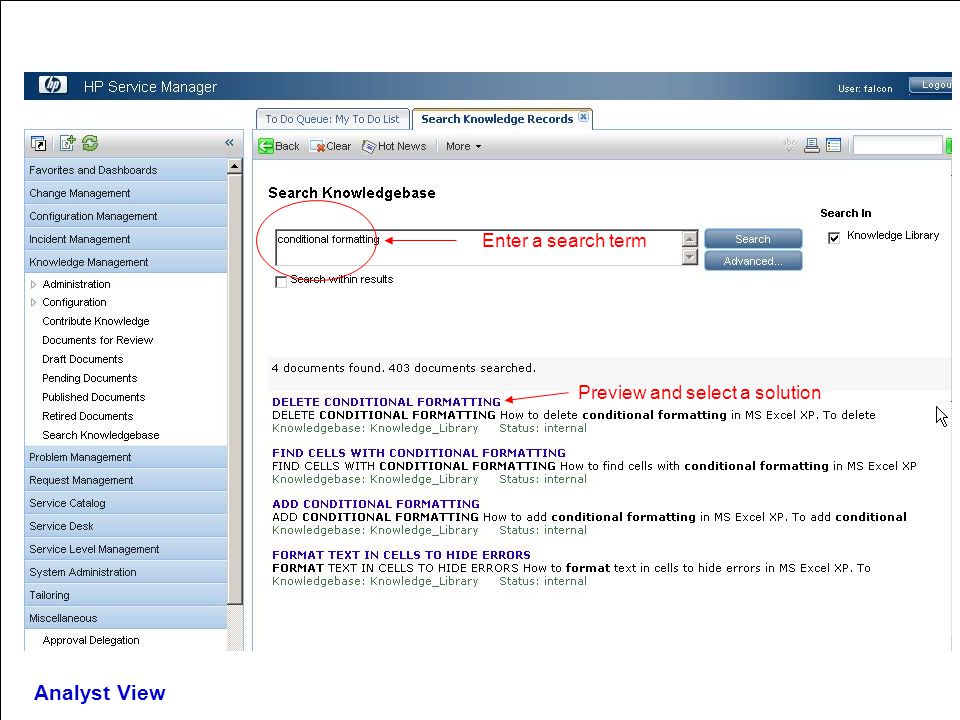Screen dimensions: 960x720
Task: Click the navigator shortcut window icon
Action: pos(38,143)
